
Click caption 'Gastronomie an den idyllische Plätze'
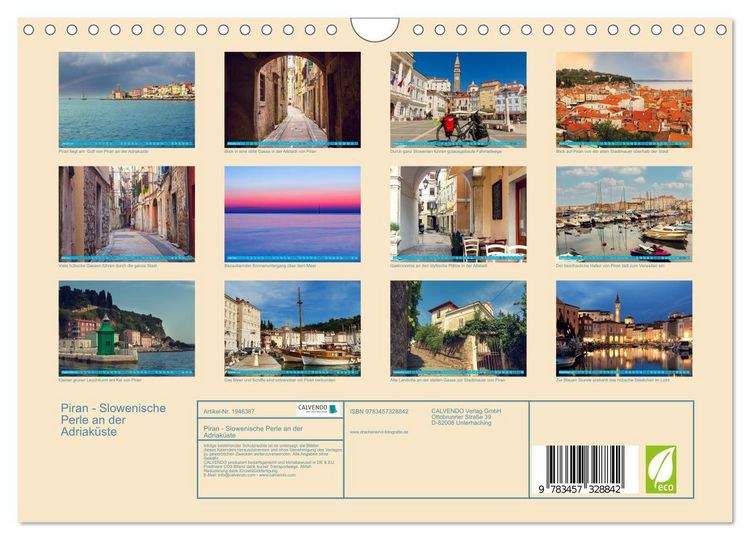438,265
